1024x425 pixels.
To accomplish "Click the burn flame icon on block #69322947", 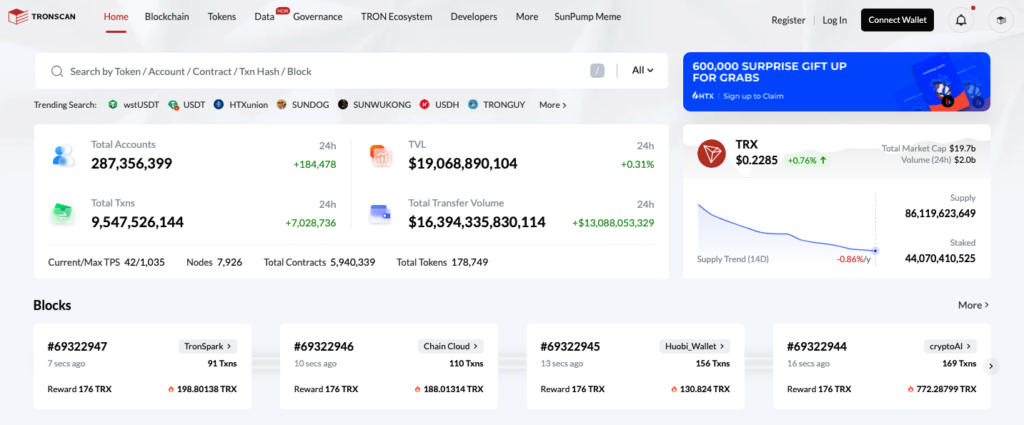I will point(171,389).
